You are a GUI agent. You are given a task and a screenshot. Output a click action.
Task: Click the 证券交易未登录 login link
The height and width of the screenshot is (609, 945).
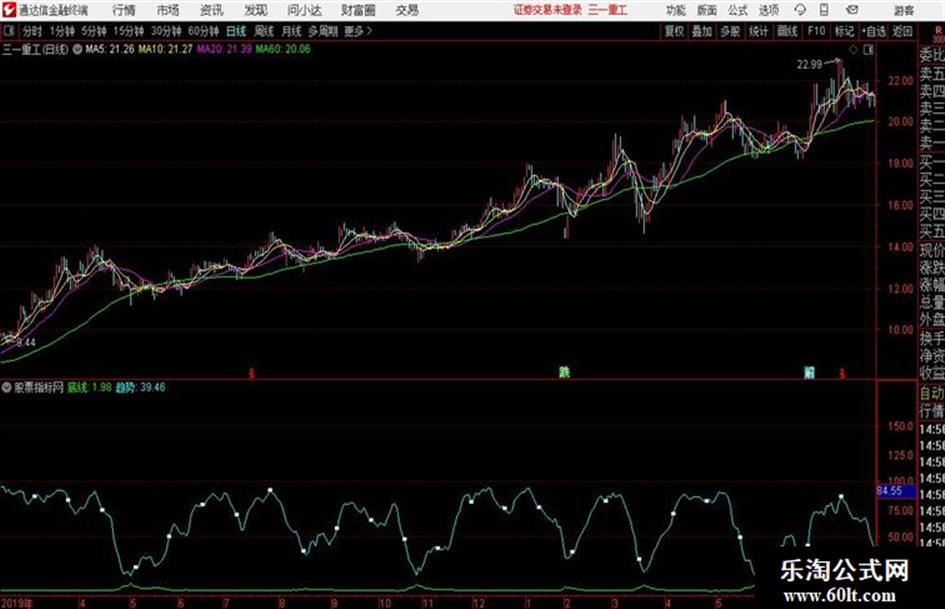pos(548,10)
